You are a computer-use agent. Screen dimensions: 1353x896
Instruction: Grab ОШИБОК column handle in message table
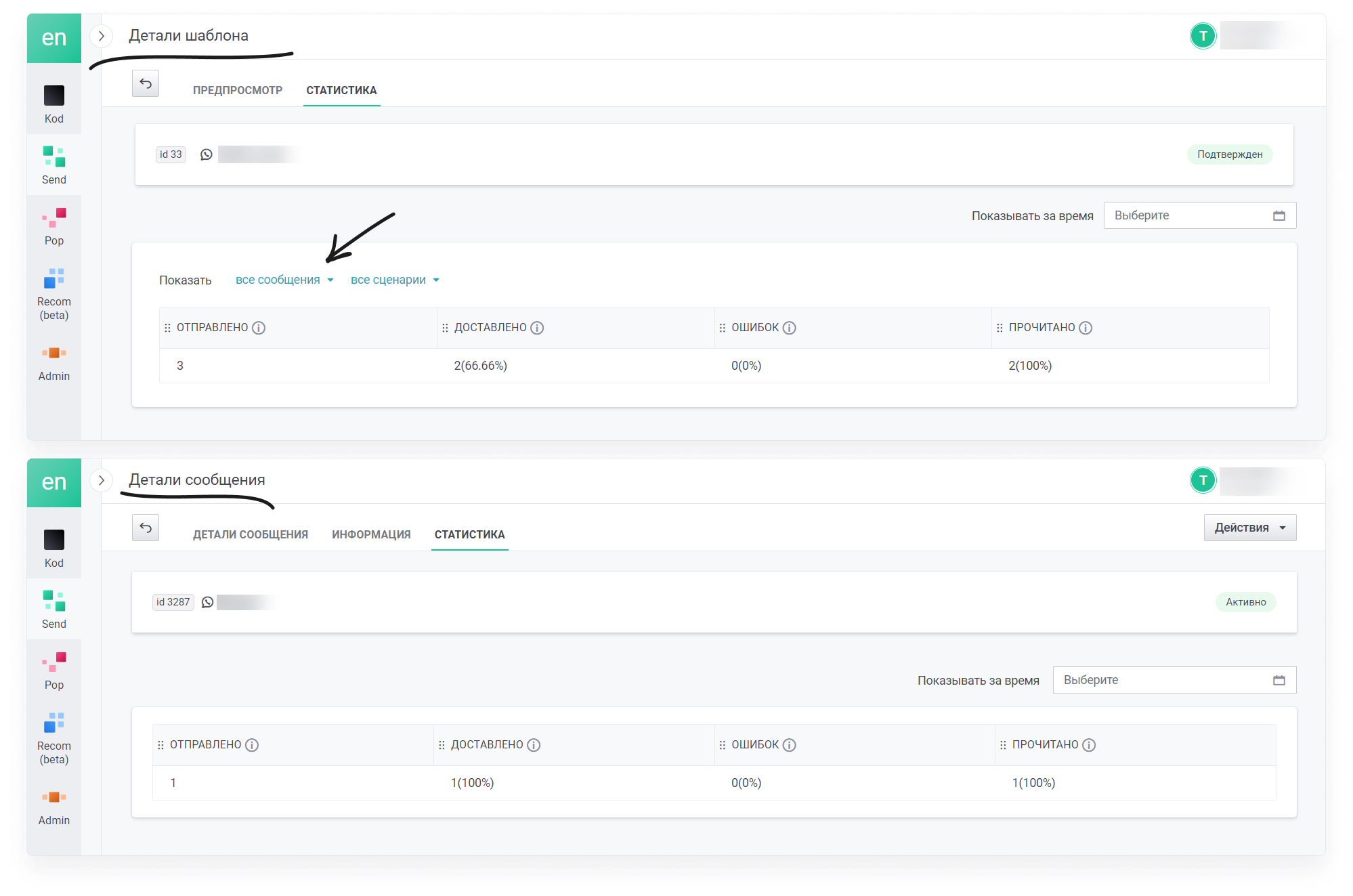pos(723,745)
